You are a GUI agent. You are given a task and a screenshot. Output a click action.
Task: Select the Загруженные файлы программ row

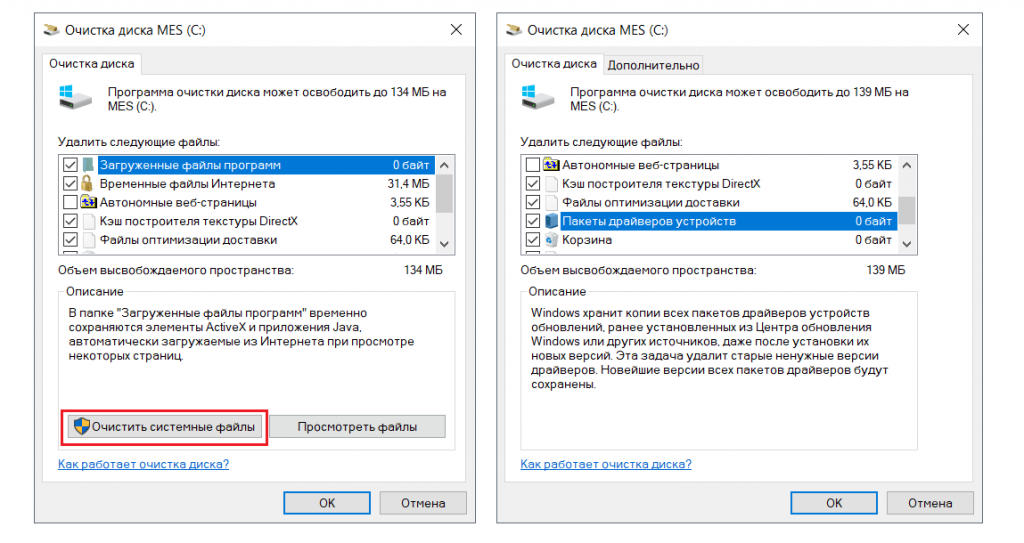(x=248, y=165)
